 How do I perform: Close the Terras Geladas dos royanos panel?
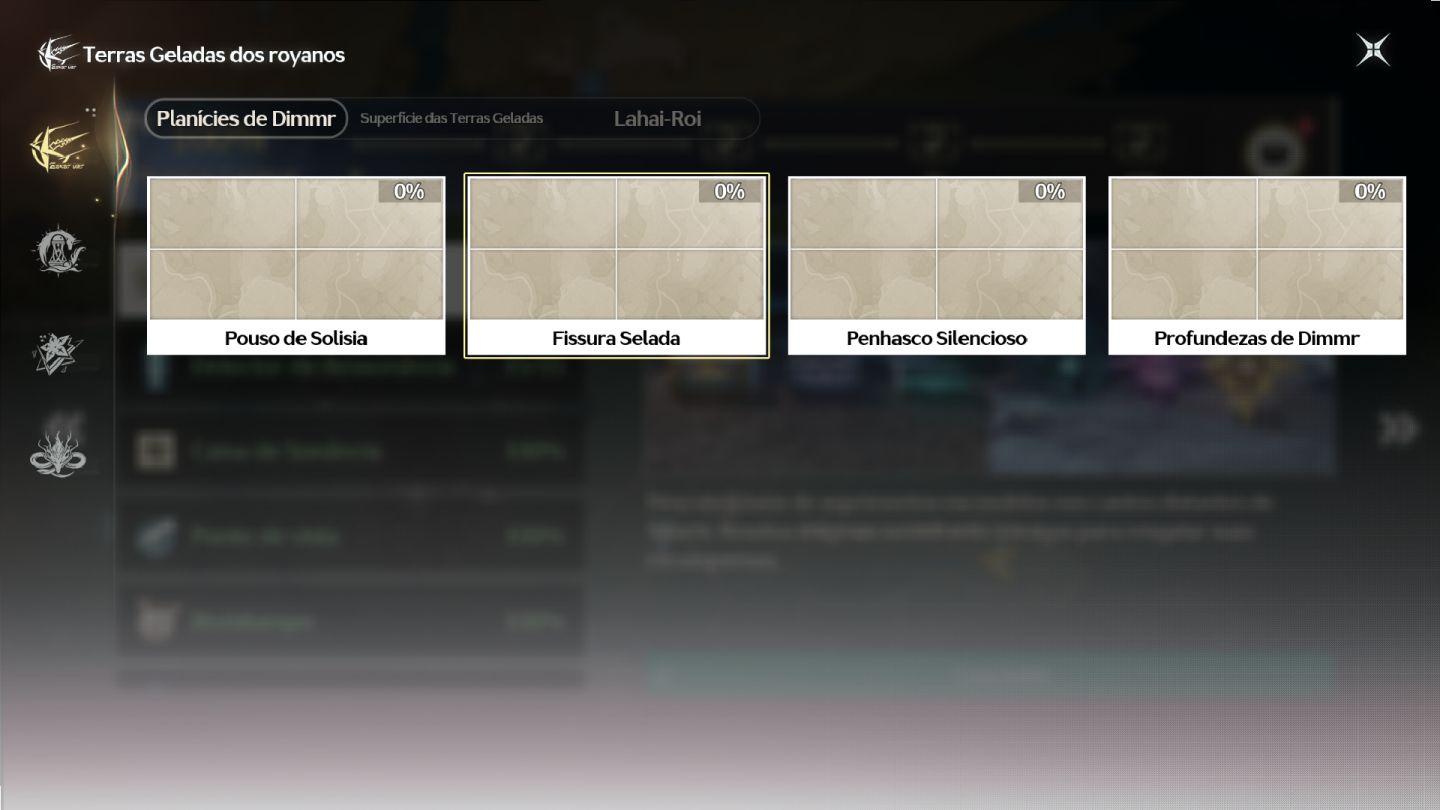coord(1373,50)
